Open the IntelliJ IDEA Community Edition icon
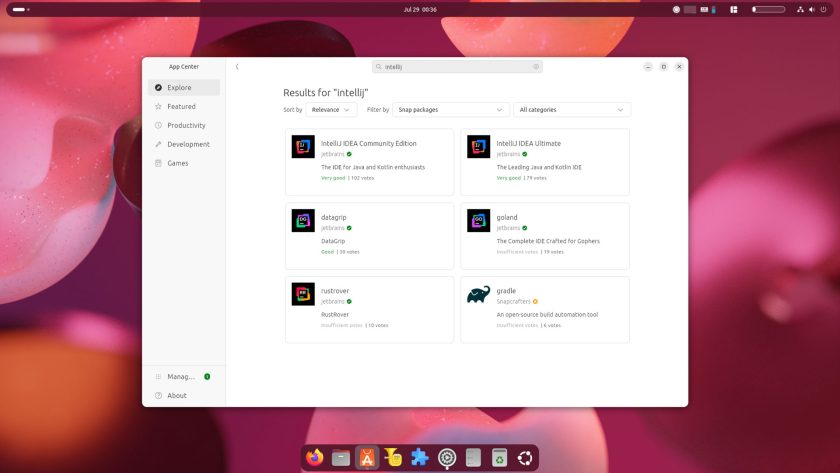Screen dimensions: 840x473 (x=303, y=146)
